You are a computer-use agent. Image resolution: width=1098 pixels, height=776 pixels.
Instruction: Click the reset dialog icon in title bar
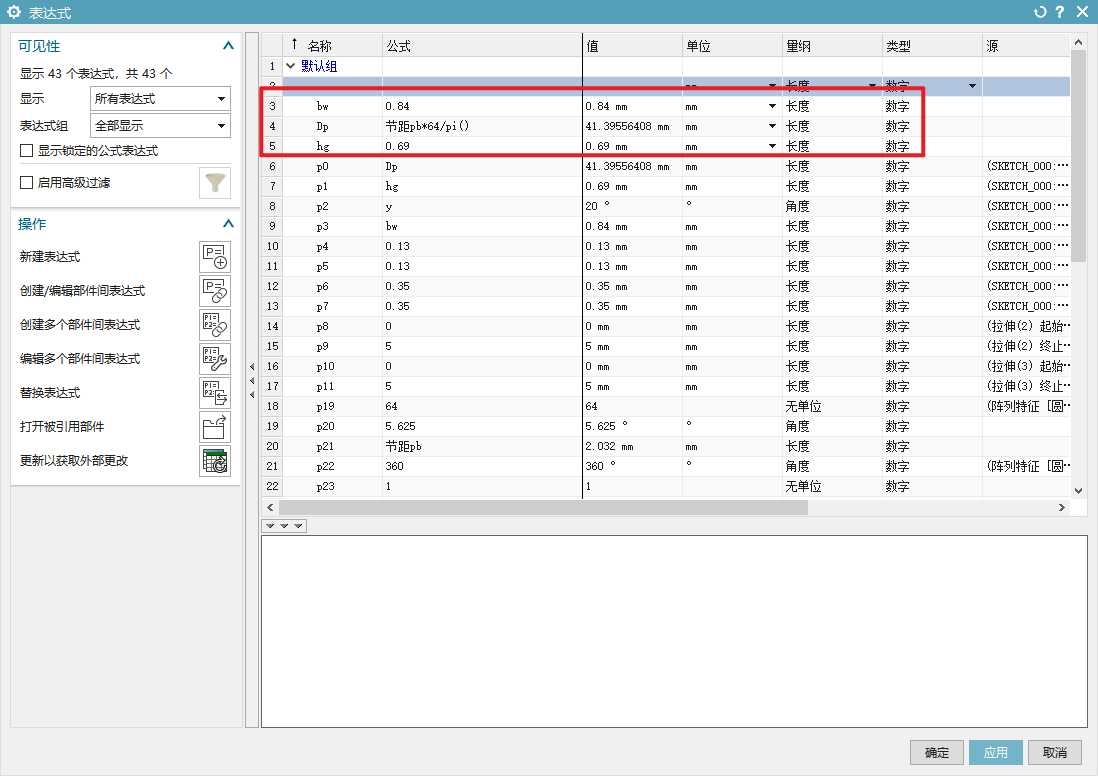click(1040, 12)
